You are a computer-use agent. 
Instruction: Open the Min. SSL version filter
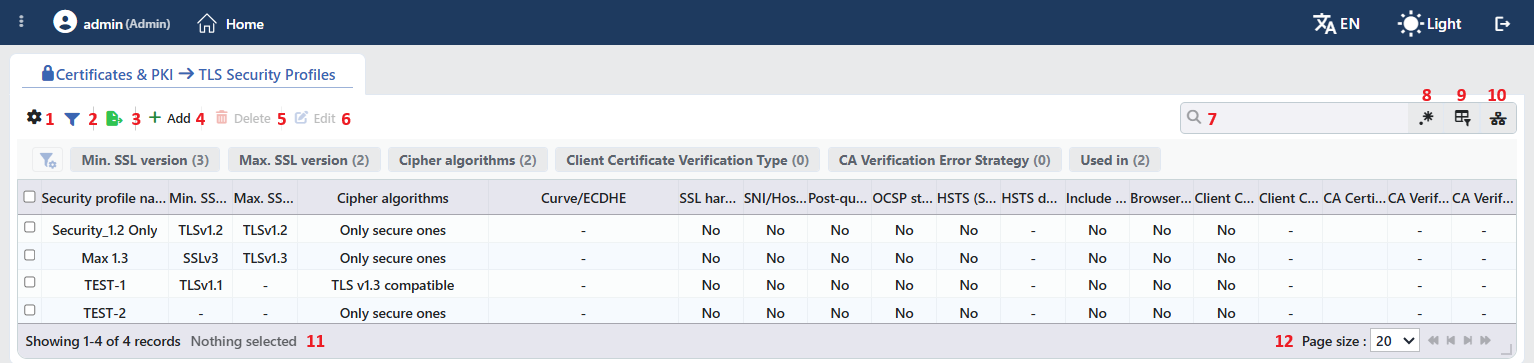pyautogui.click(x=144, y=160)
